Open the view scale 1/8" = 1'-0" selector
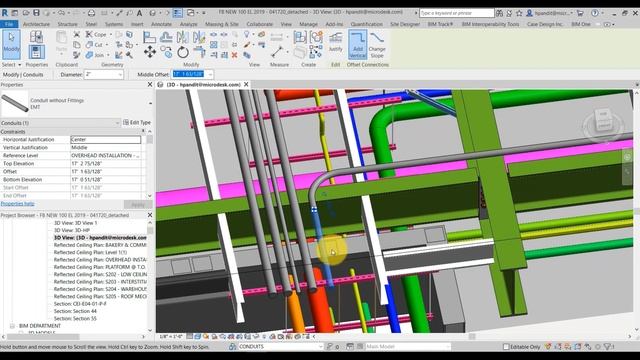640x360 pixels. [170, 337]
